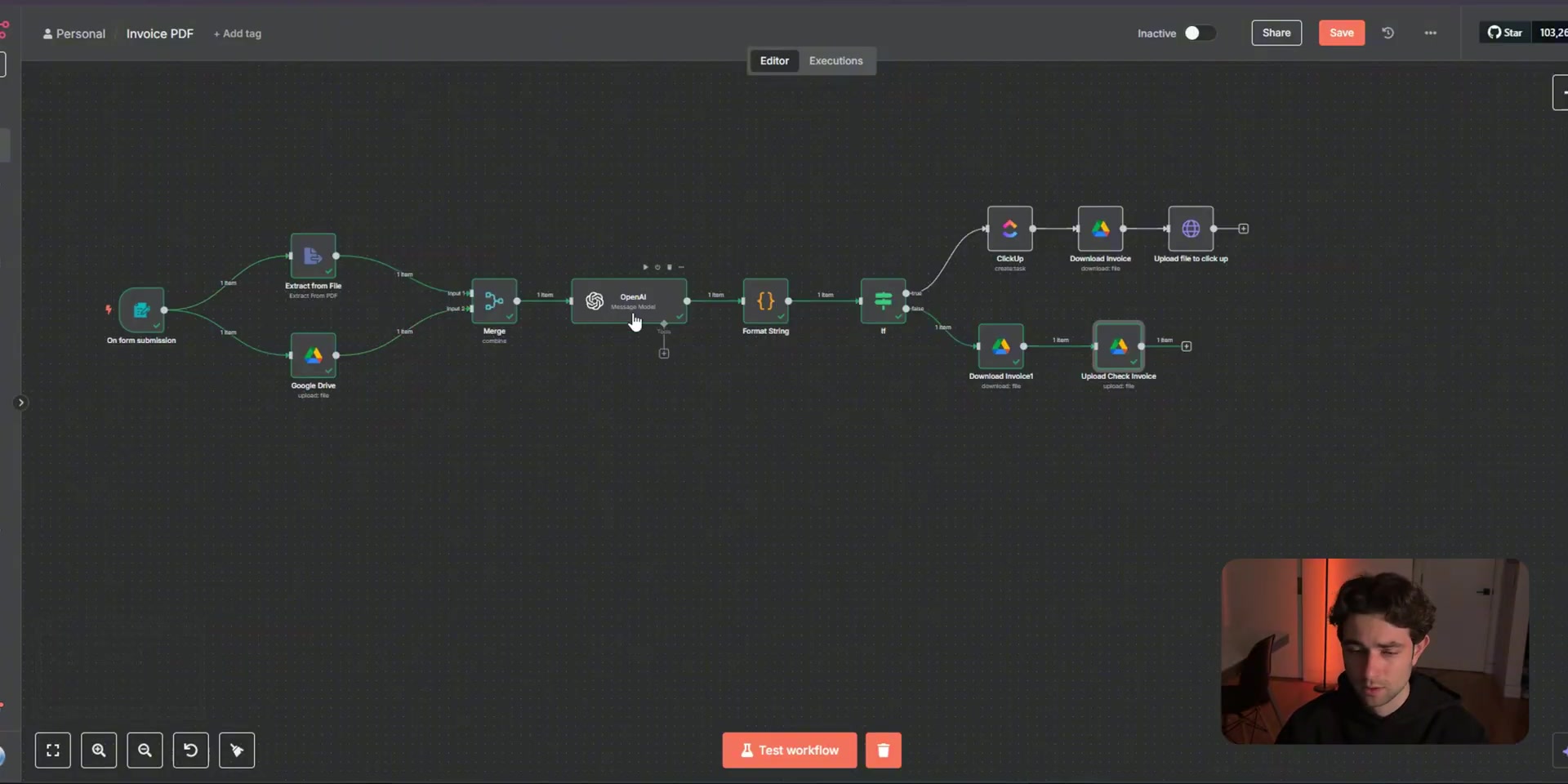Add a tool below the OpenAI node
Screen dimensions: 1568x784
(x=664, y=354)
